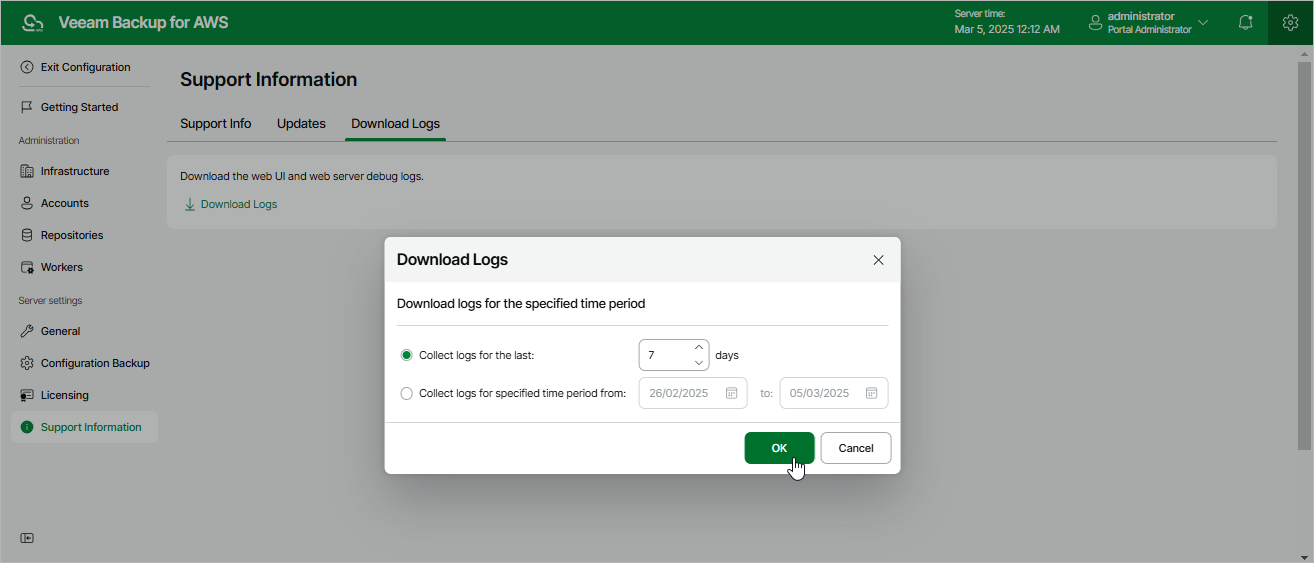The height and width of the screenshot is (563, 1314).
Task: Collapse sidebar using bottom-left panel icon
Action: [27, 538]
